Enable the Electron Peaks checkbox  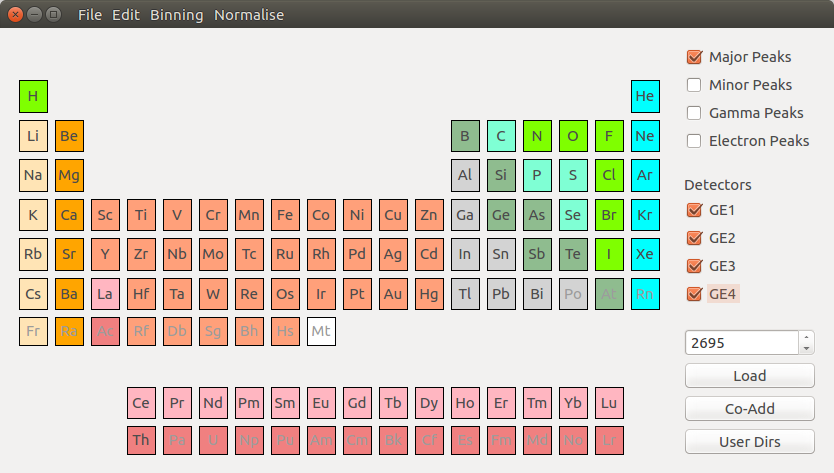pyautogui.click(x=694, y=141)
